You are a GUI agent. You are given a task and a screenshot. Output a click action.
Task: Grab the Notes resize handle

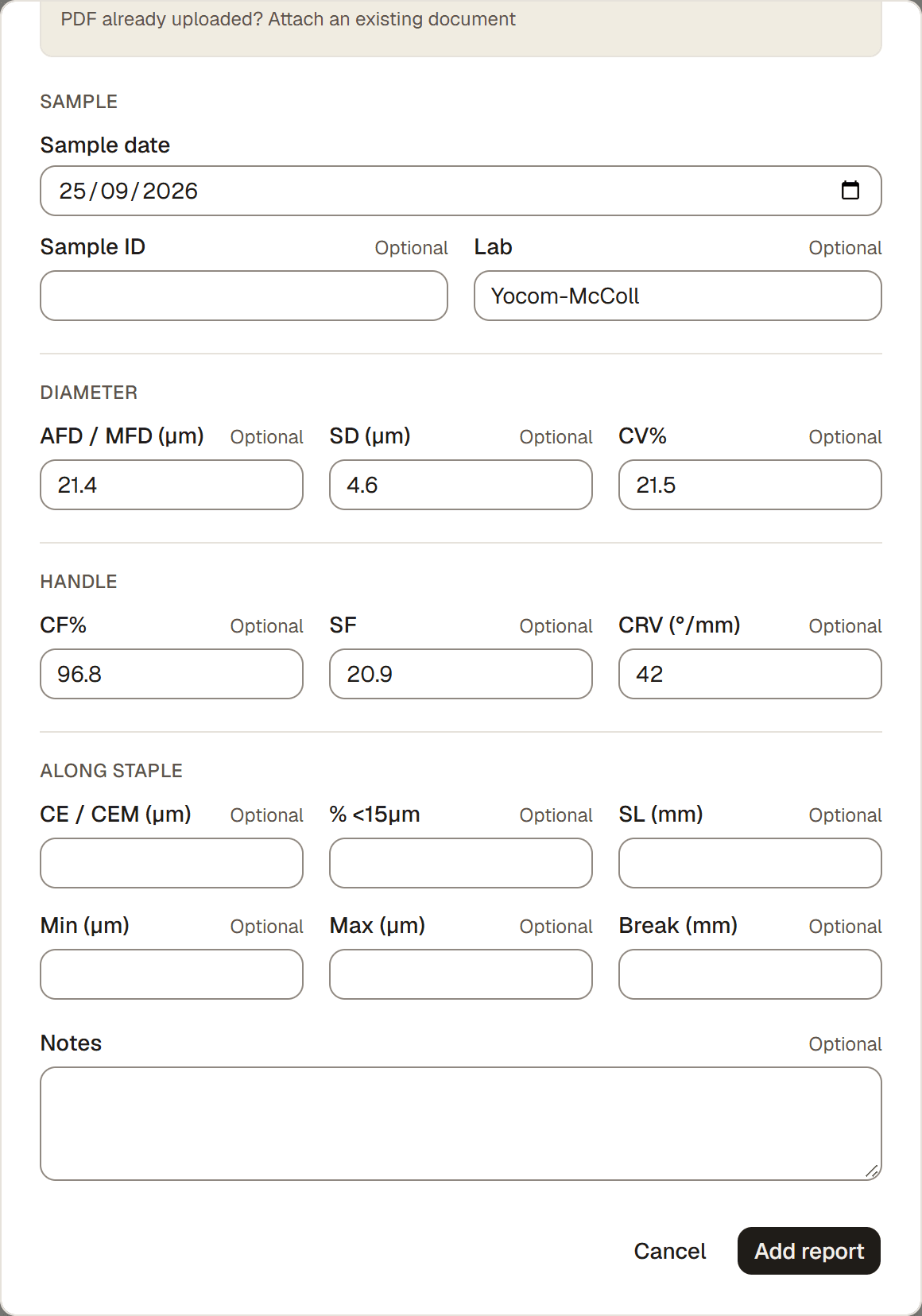coord(872,1171)
